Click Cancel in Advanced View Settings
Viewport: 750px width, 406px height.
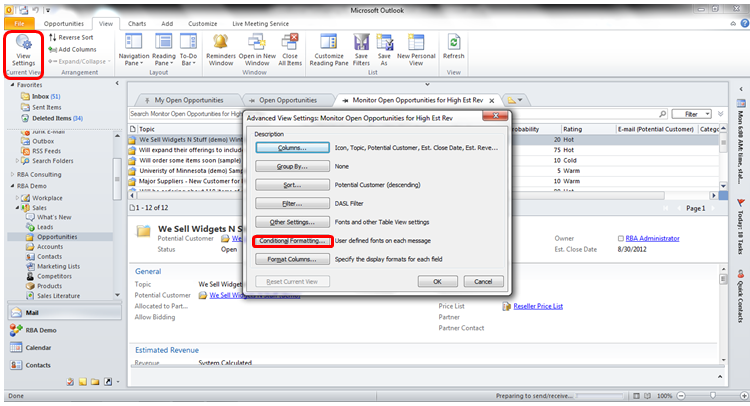(483, 282)
